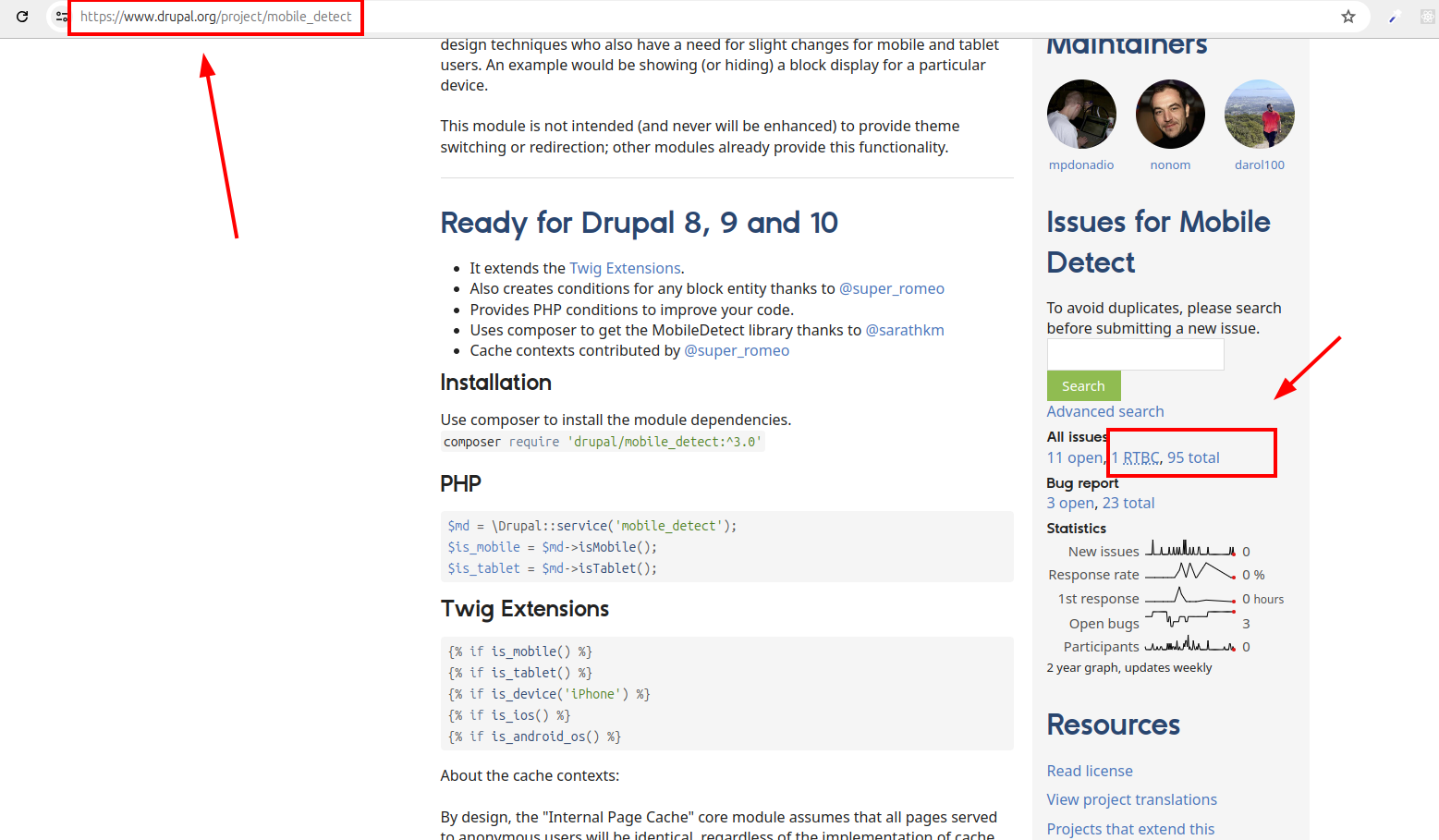Viewport: 1439px width, 840px height.
Task: Bookmark this page with the star icon
Action: click(x=1348, y=17)
